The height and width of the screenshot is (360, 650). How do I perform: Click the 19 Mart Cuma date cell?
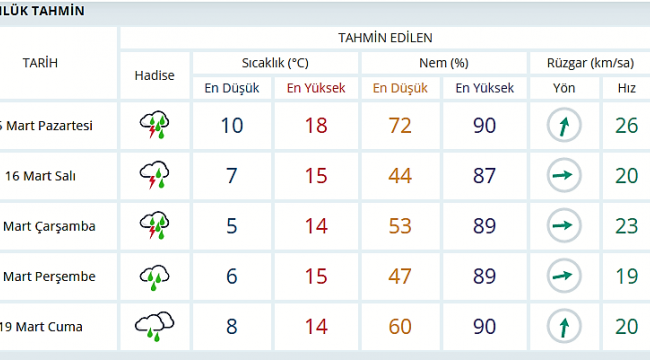[x=41, y=327]
